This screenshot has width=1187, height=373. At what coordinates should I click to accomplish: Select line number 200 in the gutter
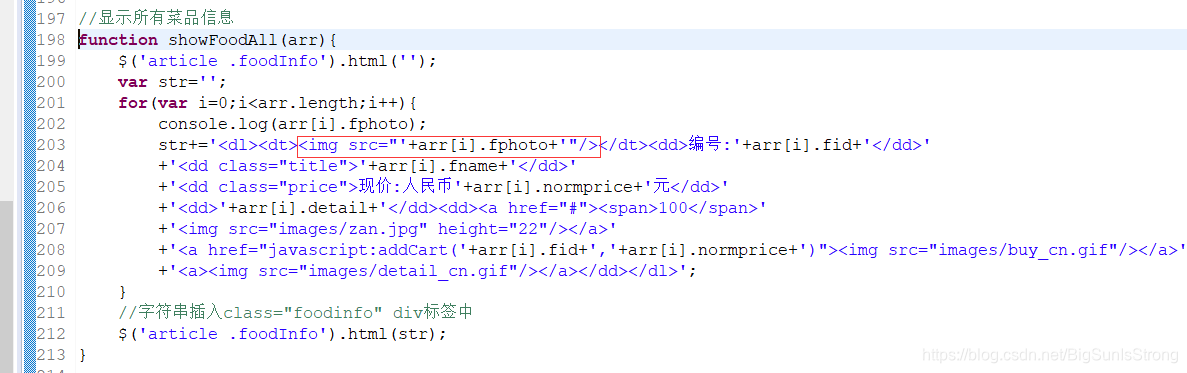(51, 82)
